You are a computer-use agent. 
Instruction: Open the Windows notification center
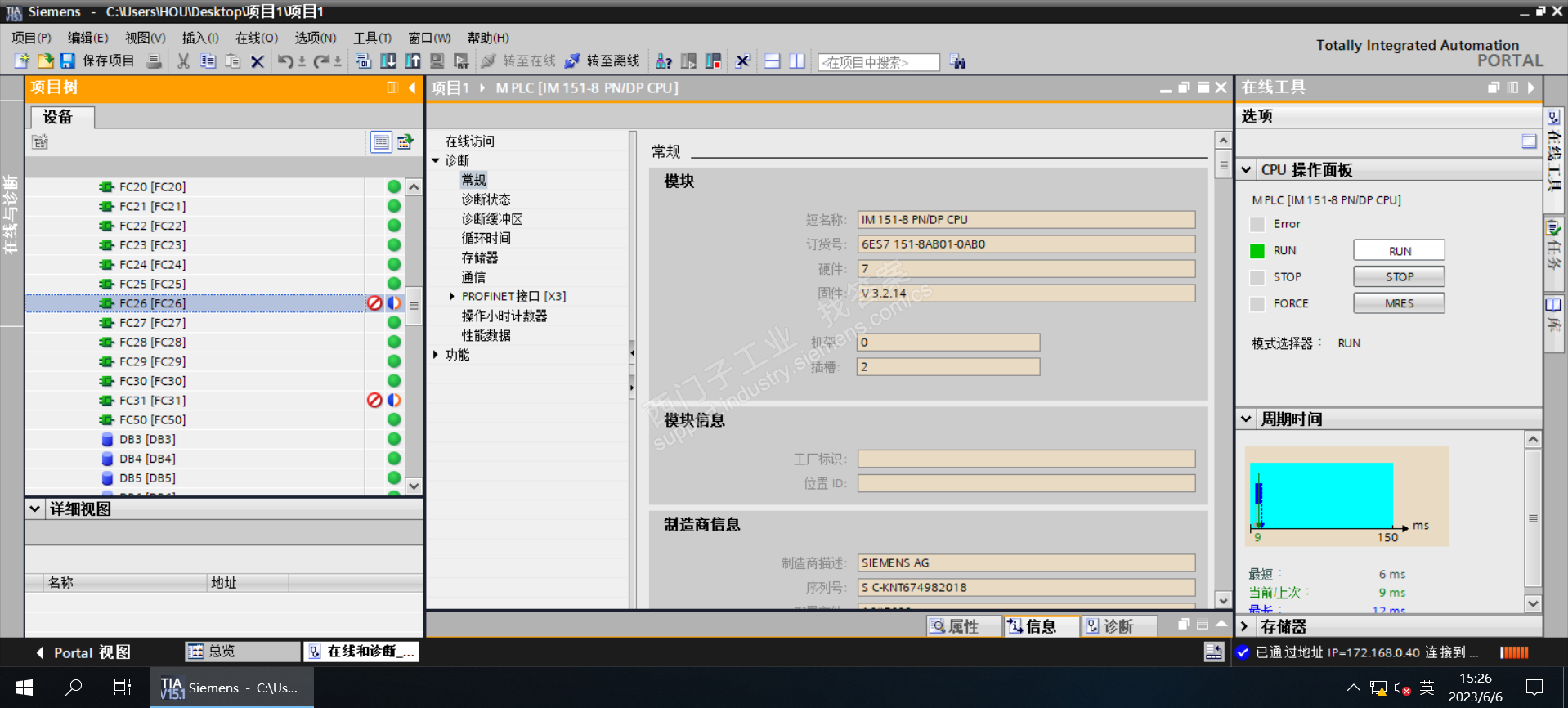click(x=1534, y=688)
